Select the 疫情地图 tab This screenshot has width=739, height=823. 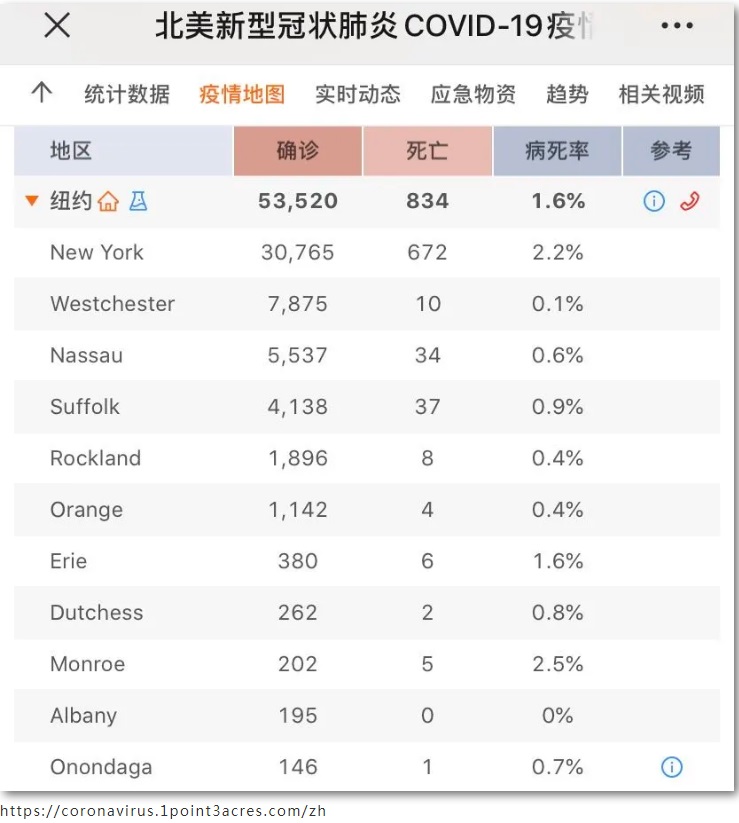point(242,94)
